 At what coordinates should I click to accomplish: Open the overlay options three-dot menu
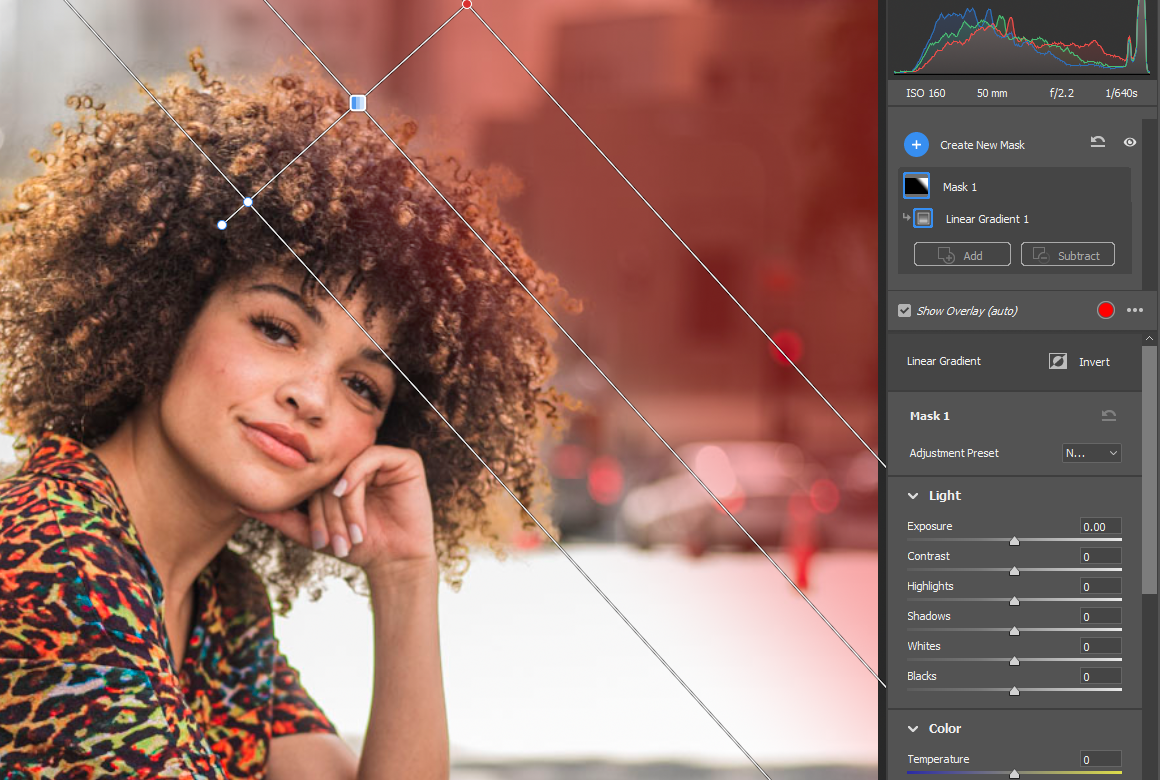(x=1135, y=310)
